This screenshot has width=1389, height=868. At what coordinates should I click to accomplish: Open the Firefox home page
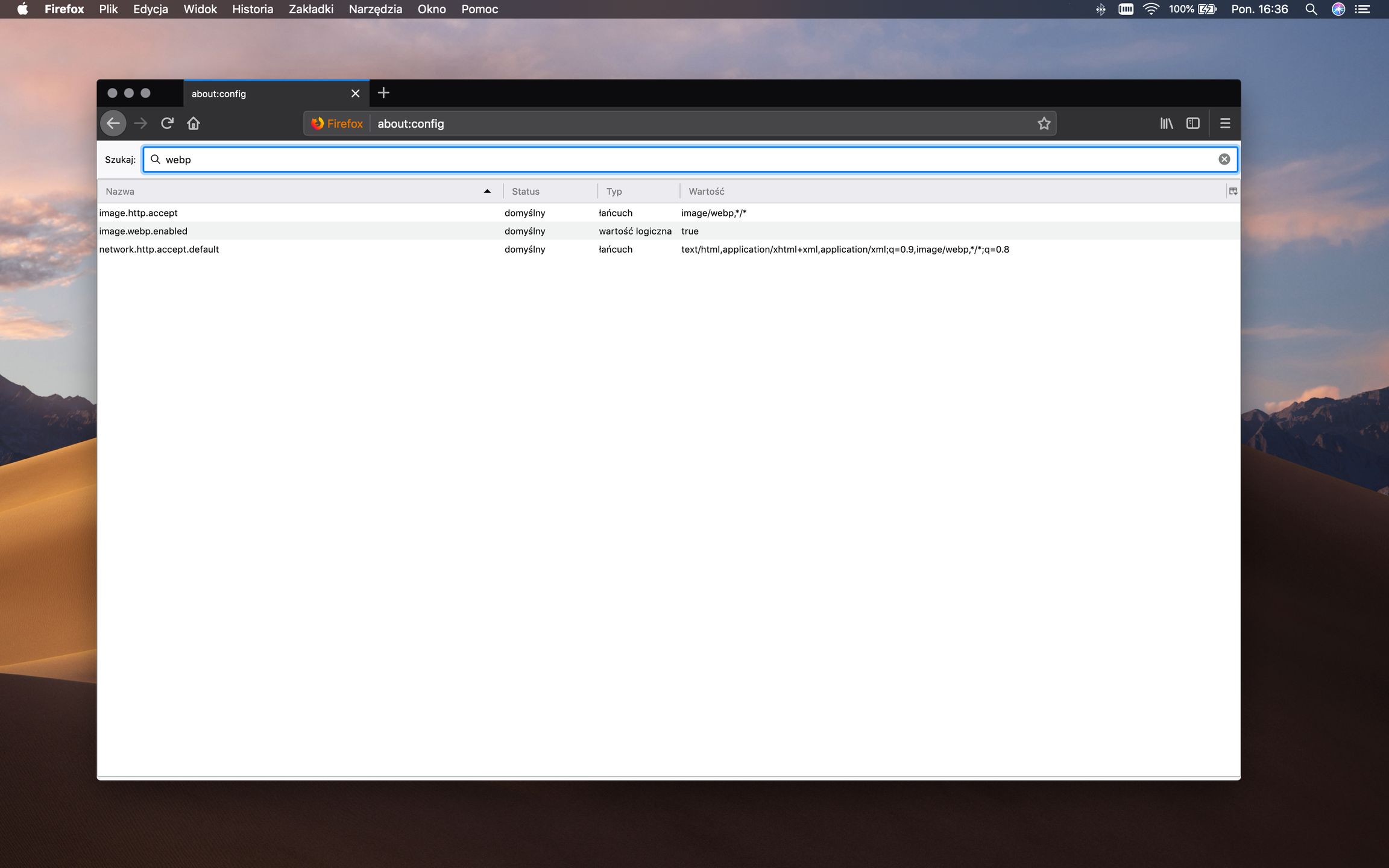tap(193, 123)
